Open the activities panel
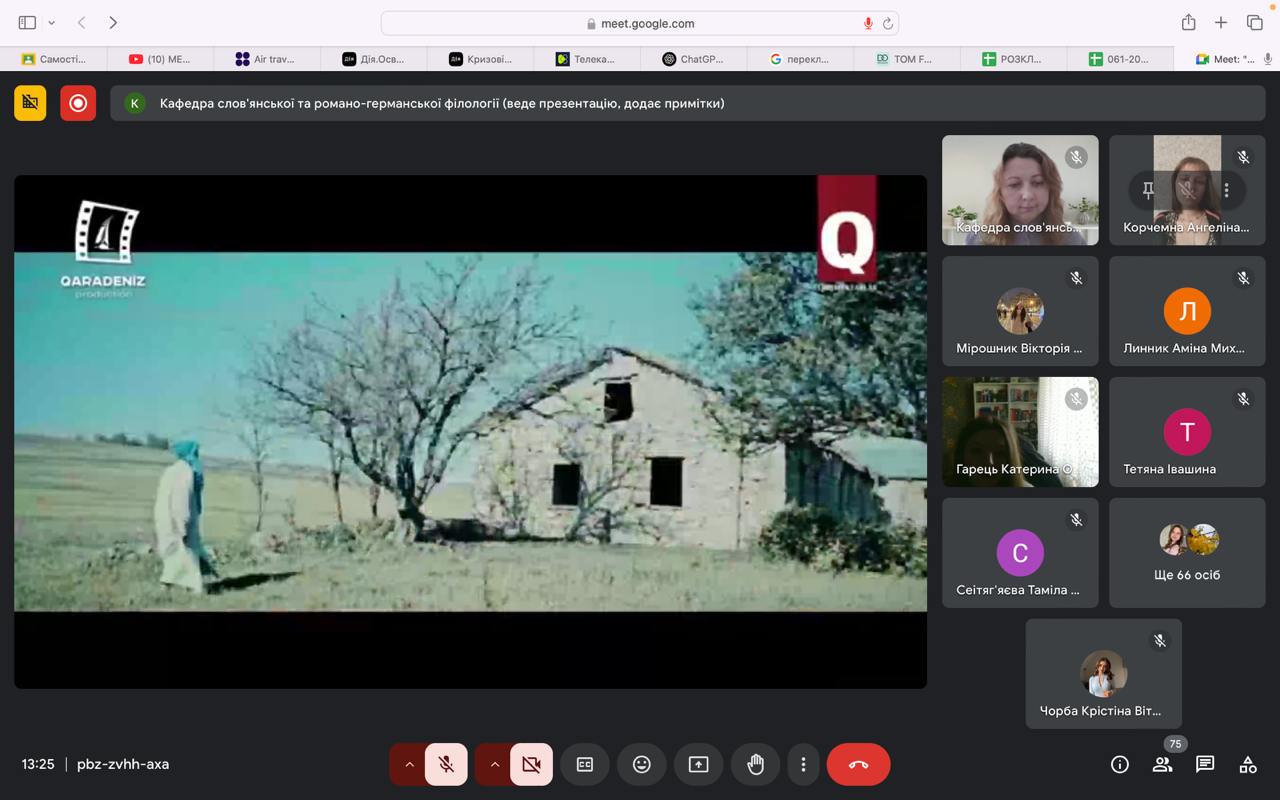 (x=1248, y=764)
